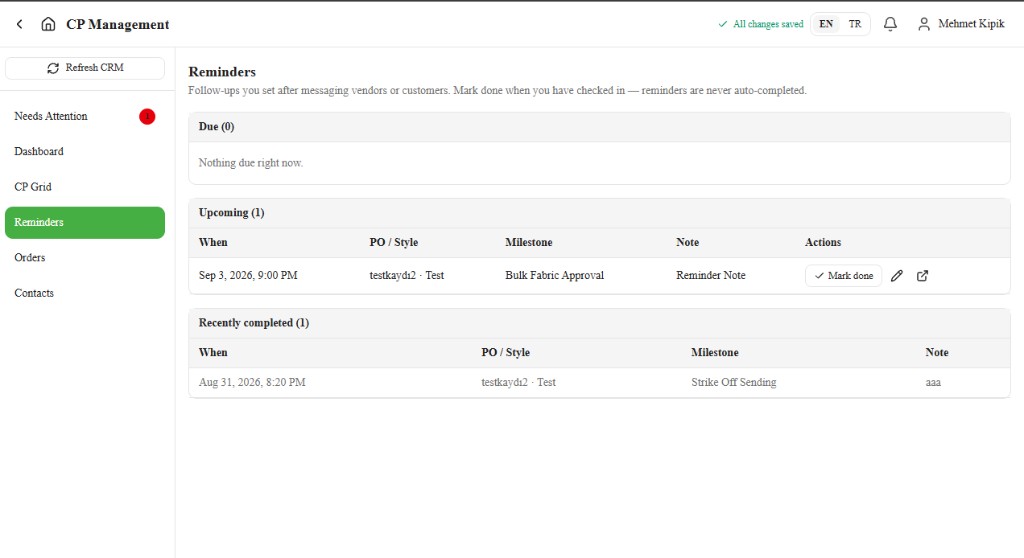Click the Upcoming table's Note header
1024x558 pixels.
point(687,242)
